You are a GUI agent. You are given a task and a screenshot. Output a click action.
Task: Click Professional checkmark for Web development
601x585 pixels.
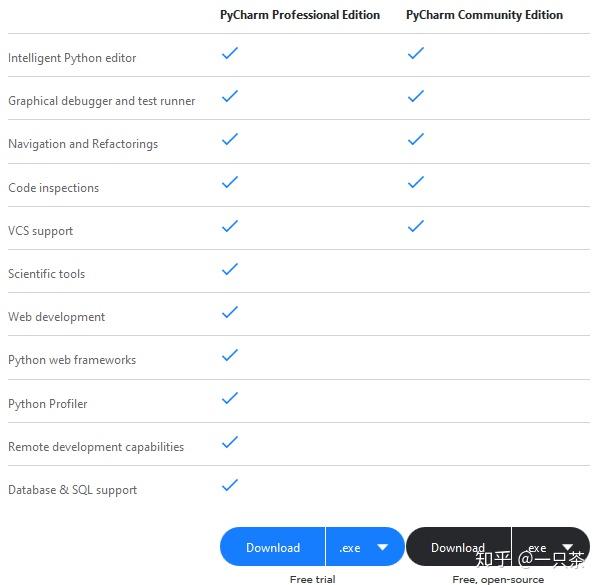click(x=230, y=312)
